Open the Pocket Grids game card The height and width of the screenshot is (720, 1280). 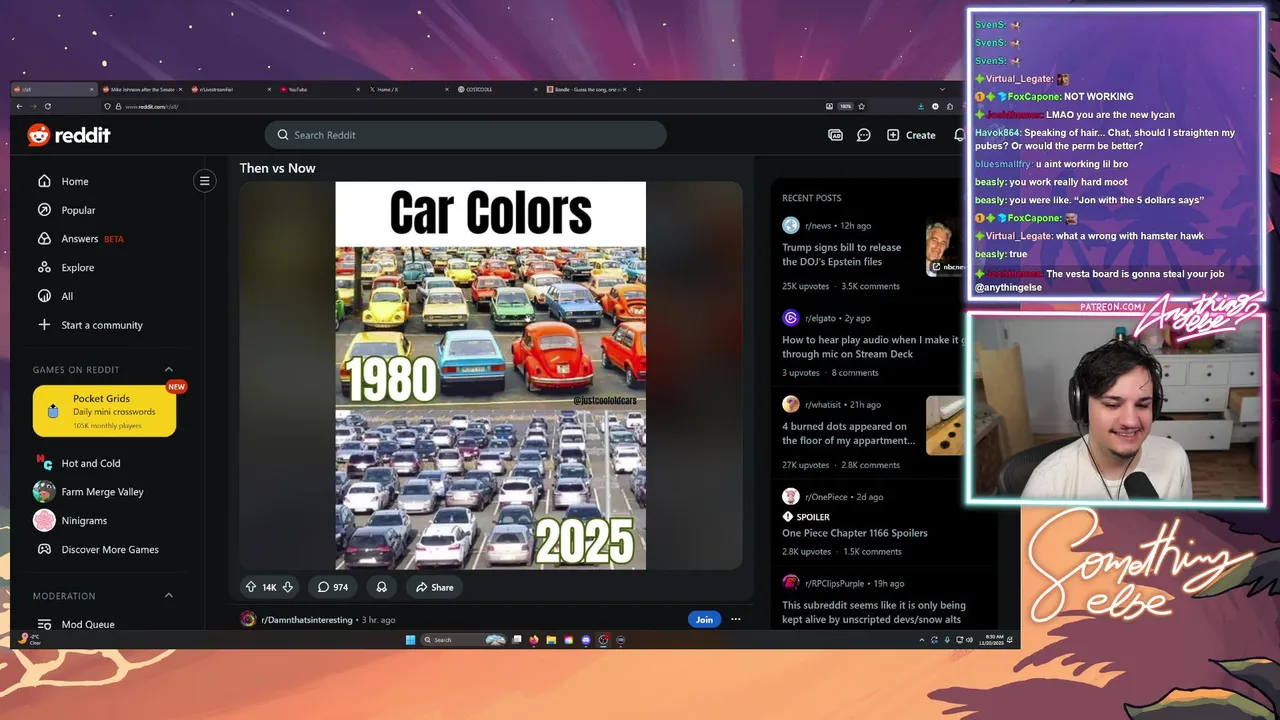pos(104,411)
